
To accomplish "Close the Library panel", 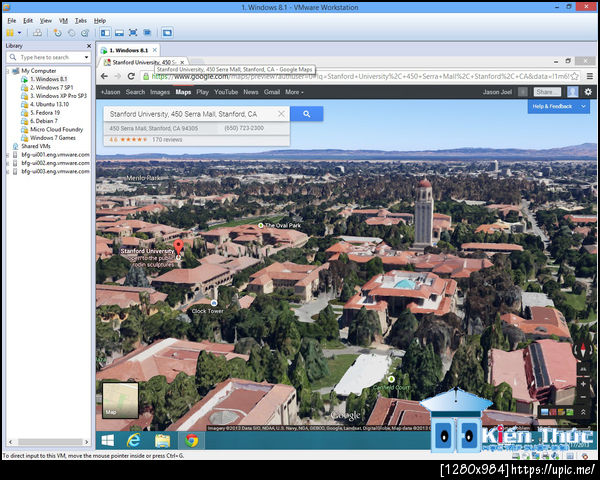I will point(89,46).
